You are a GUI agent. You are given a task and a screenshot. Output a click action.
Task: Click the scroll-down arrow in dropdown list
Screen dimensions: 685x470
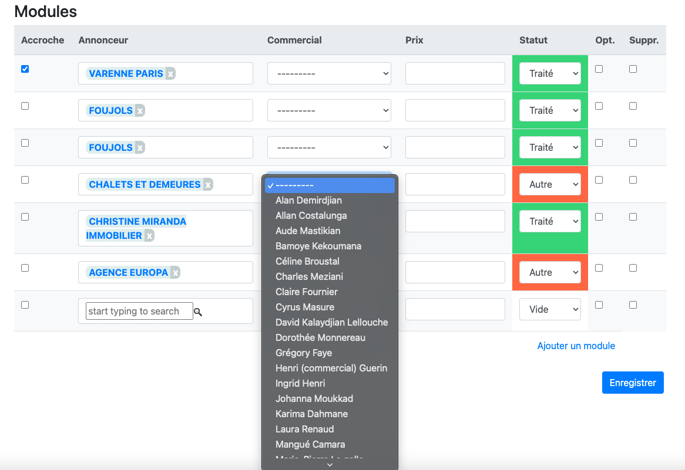click(329, 464)
